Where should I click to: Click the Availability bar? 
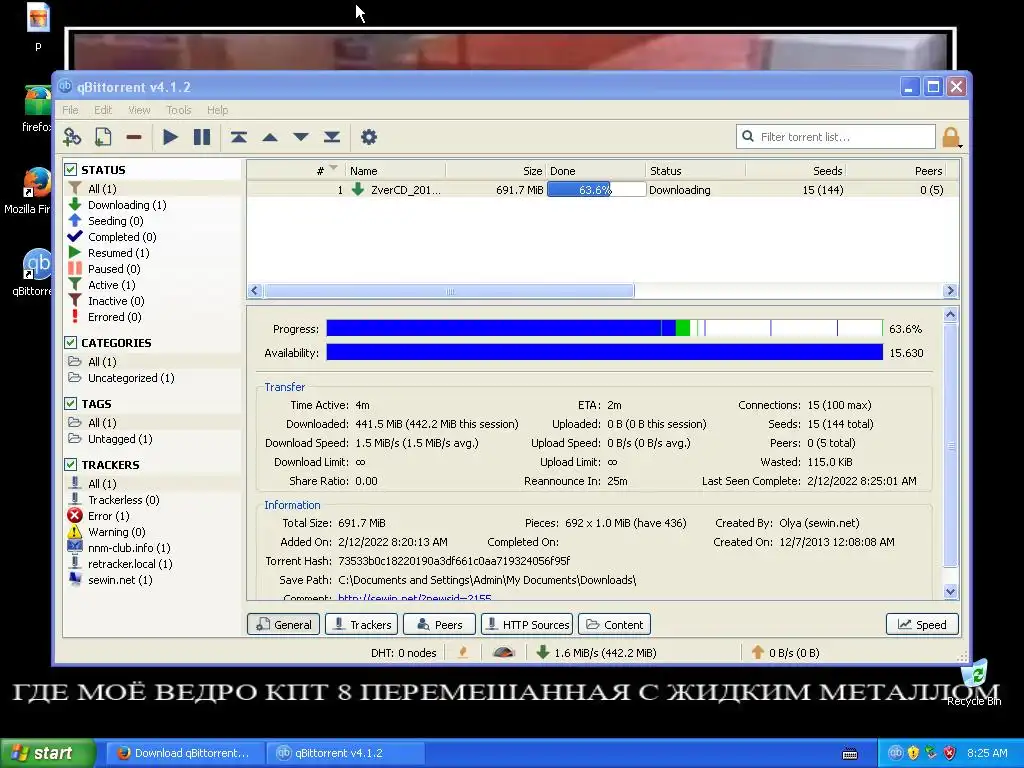pos(605,353)
